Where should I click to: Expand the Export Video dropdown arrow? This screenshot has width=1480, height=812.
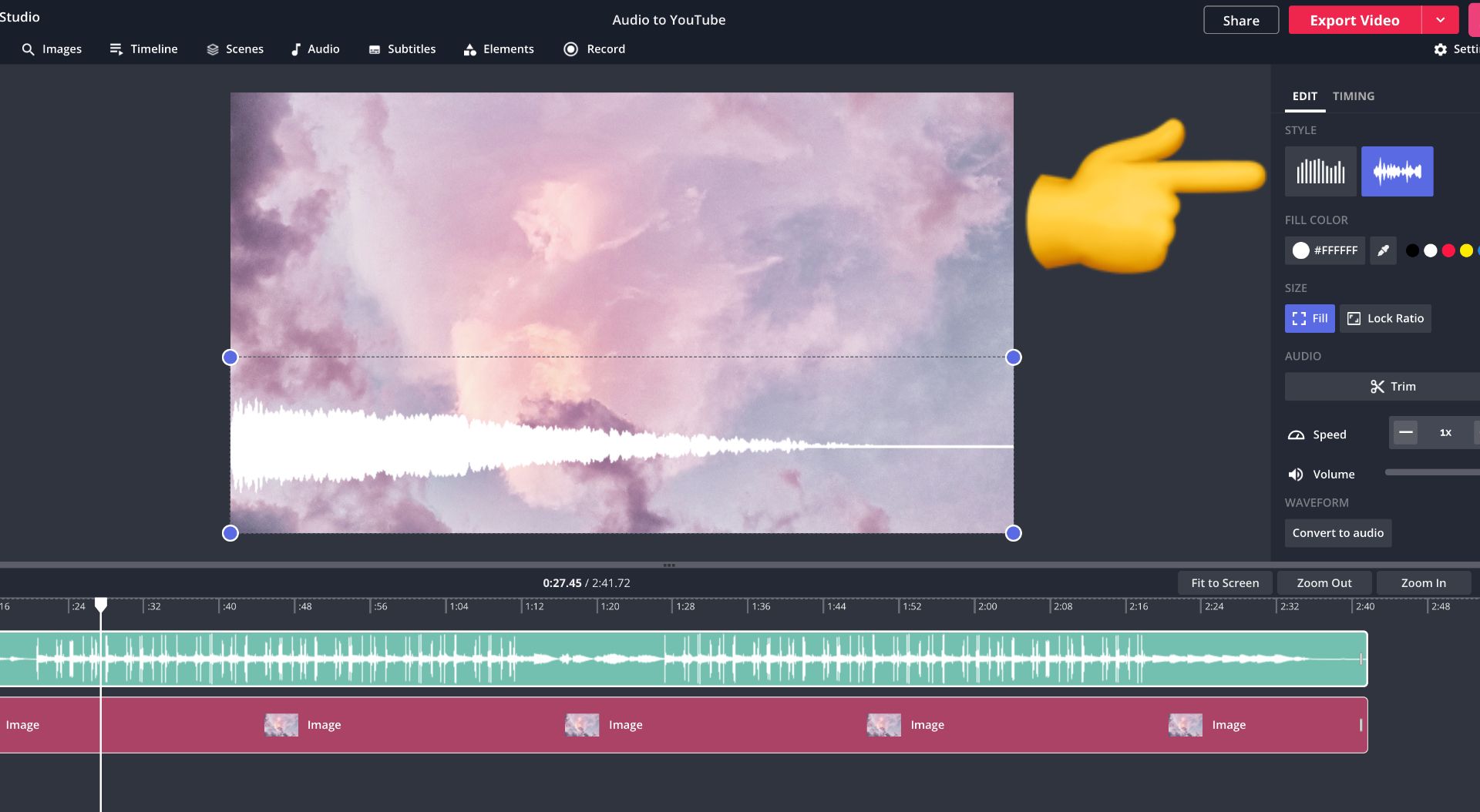coord(1440,20)
